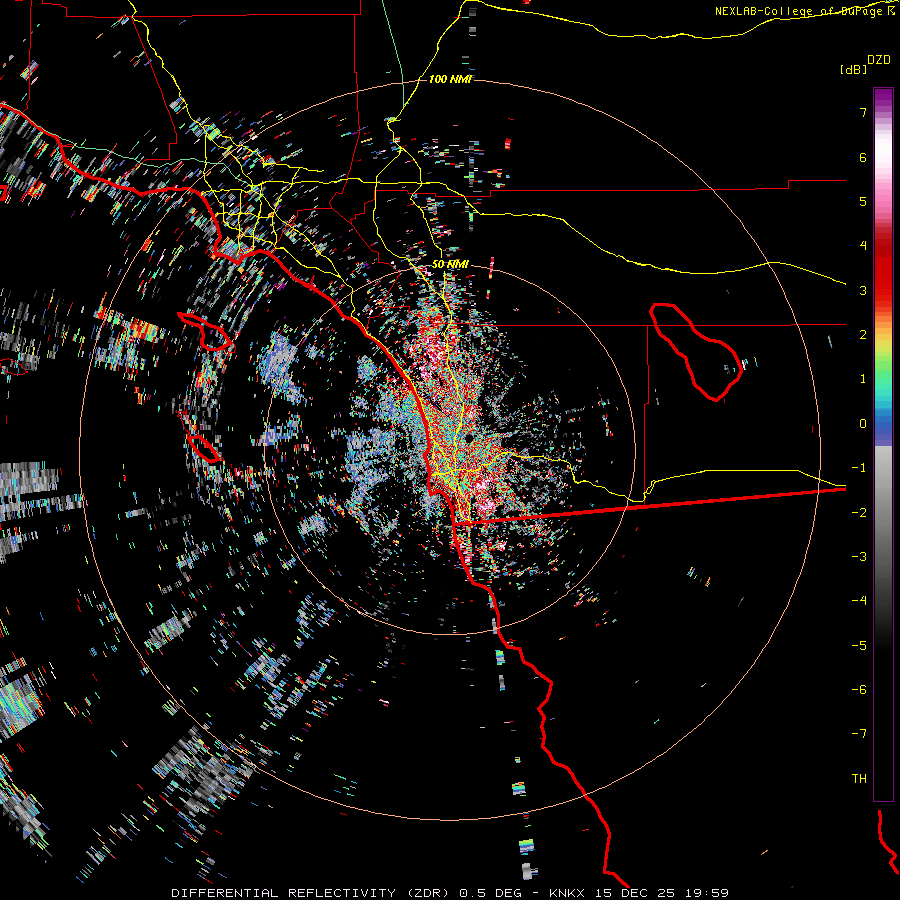The width and height of the screenshot is (900, 900).
Task: Click the black radar site dot at center
Action: (x=470, y=439)
